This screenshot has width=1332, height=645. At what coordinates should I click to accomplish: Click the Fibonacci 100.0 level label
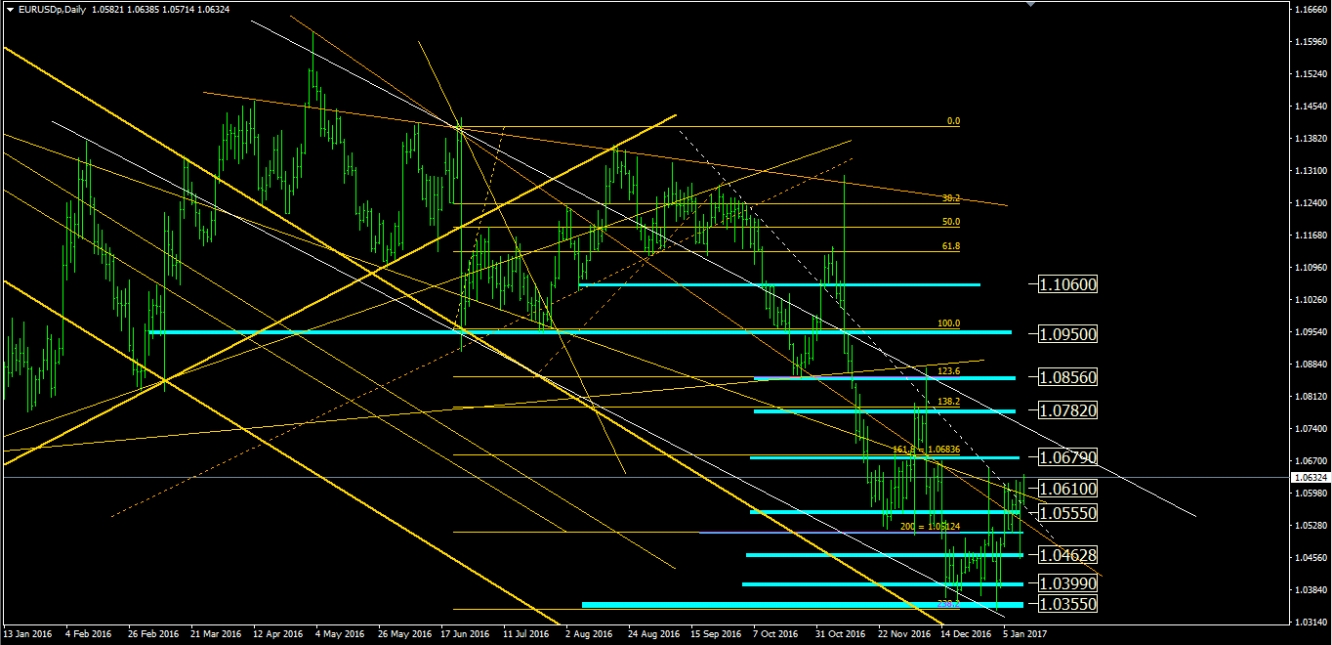949,324
